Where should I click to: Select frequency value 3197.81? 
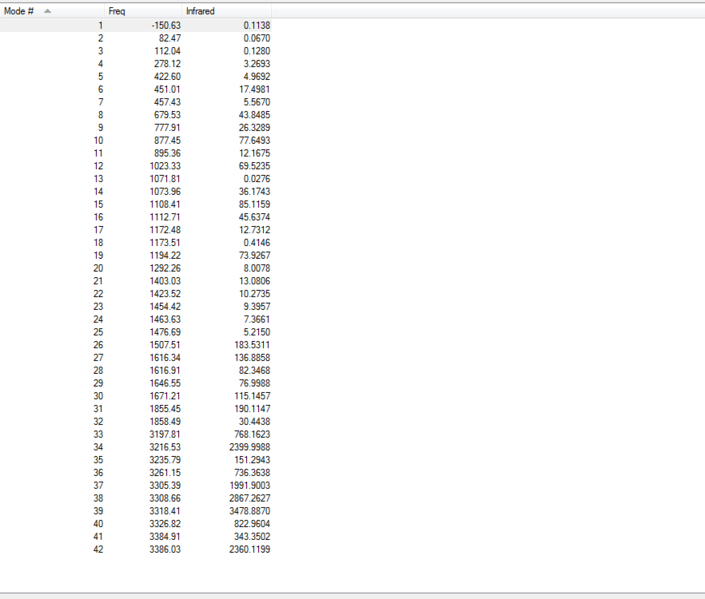click(x=165, y=435)
